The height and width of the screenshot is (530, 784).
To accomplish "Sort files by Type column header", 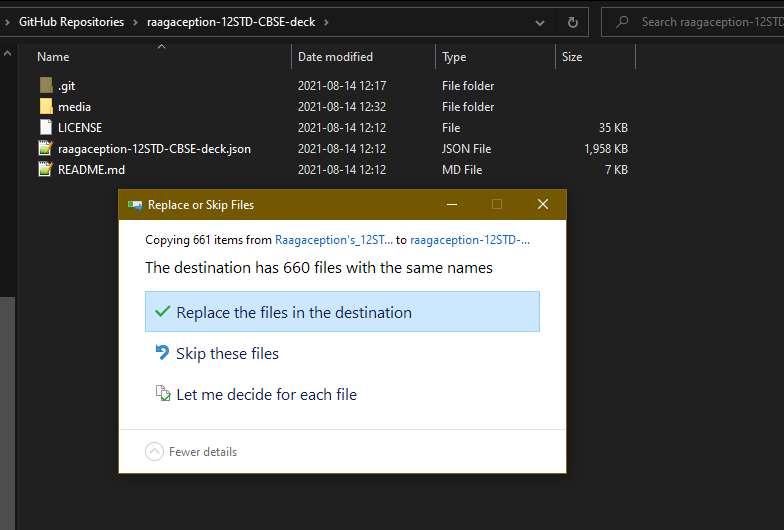I will click(x=455, y=57).
